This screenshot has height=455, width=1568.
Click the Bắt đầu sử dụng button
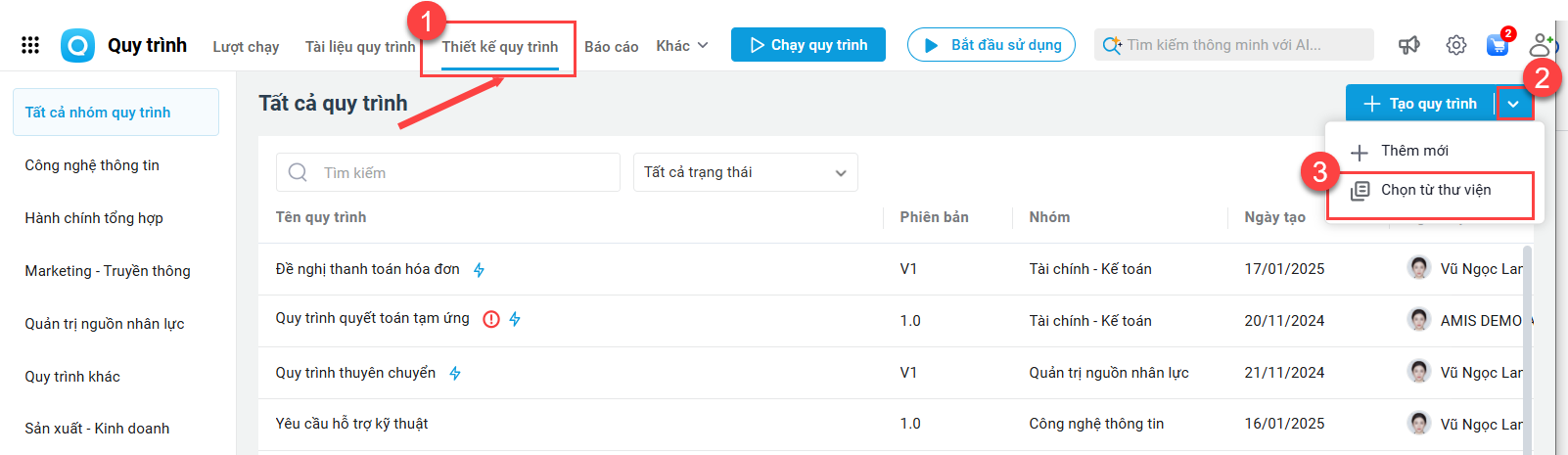point(991,45)
